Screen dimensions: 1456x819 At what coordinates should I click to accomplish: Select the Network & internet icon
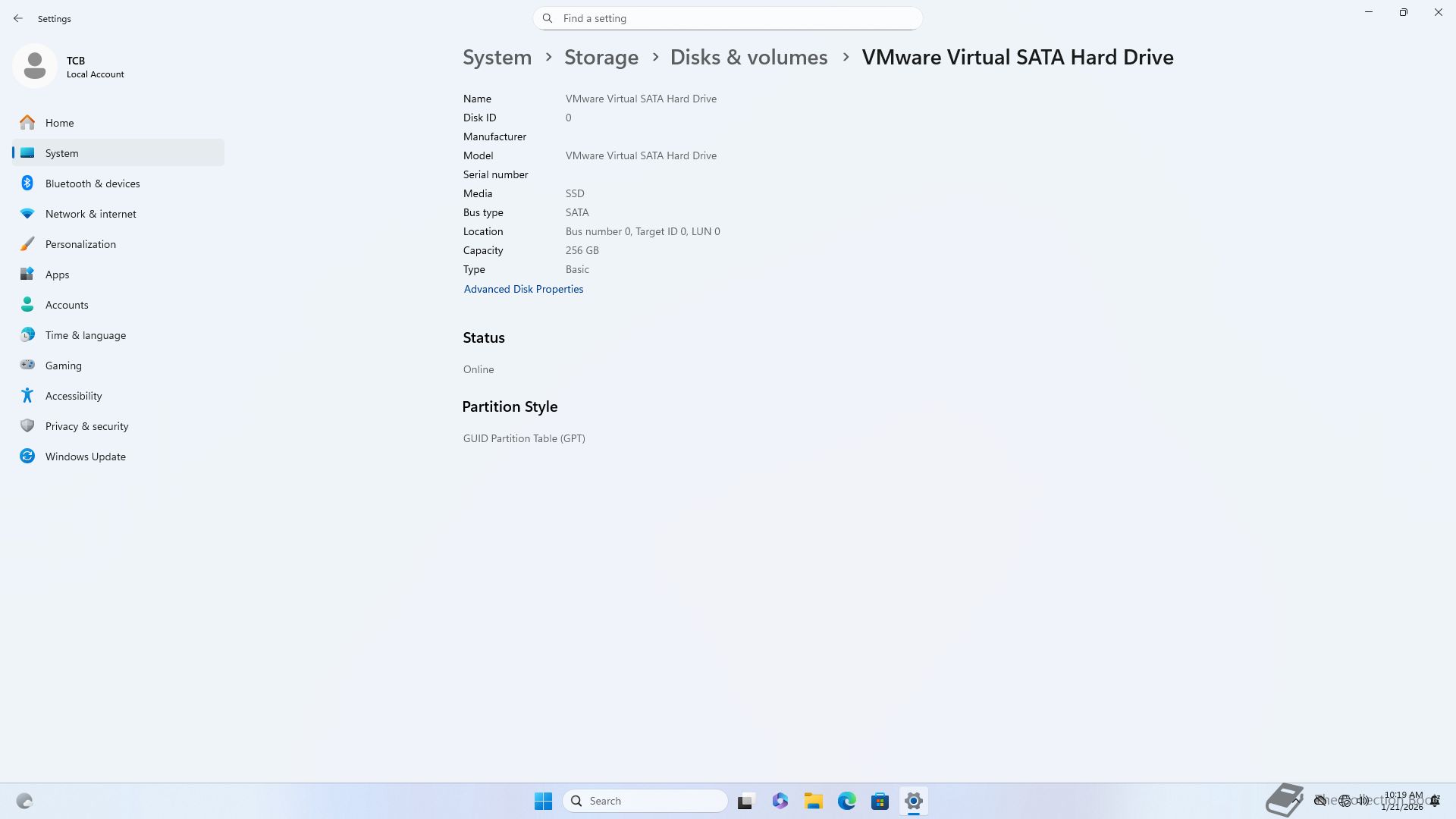point(27,214)
